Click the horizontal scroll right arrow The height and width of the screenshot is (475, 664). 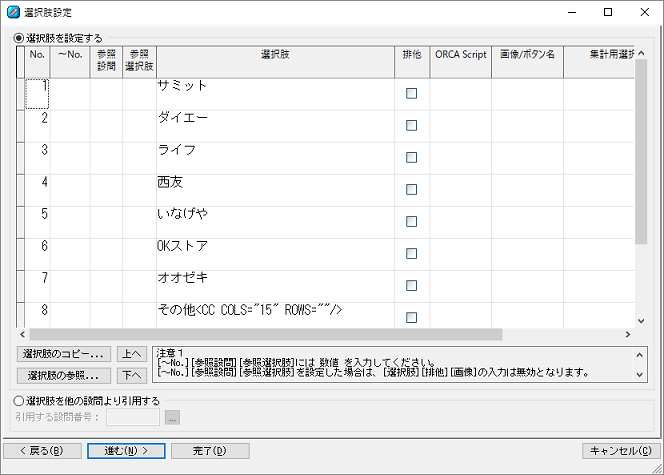point(628,334)
